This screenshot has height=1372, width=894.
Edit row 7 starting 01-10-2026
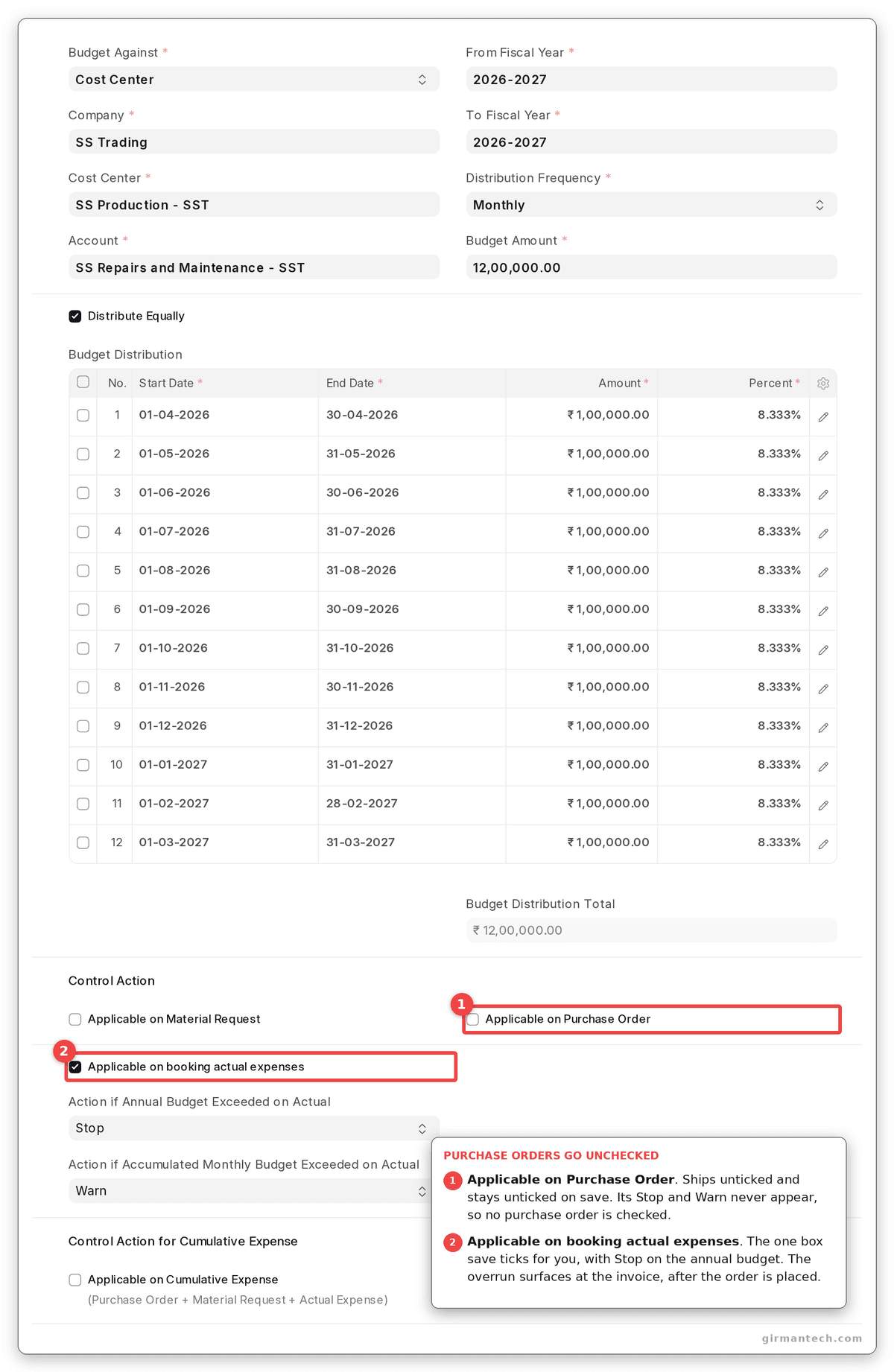823,650
